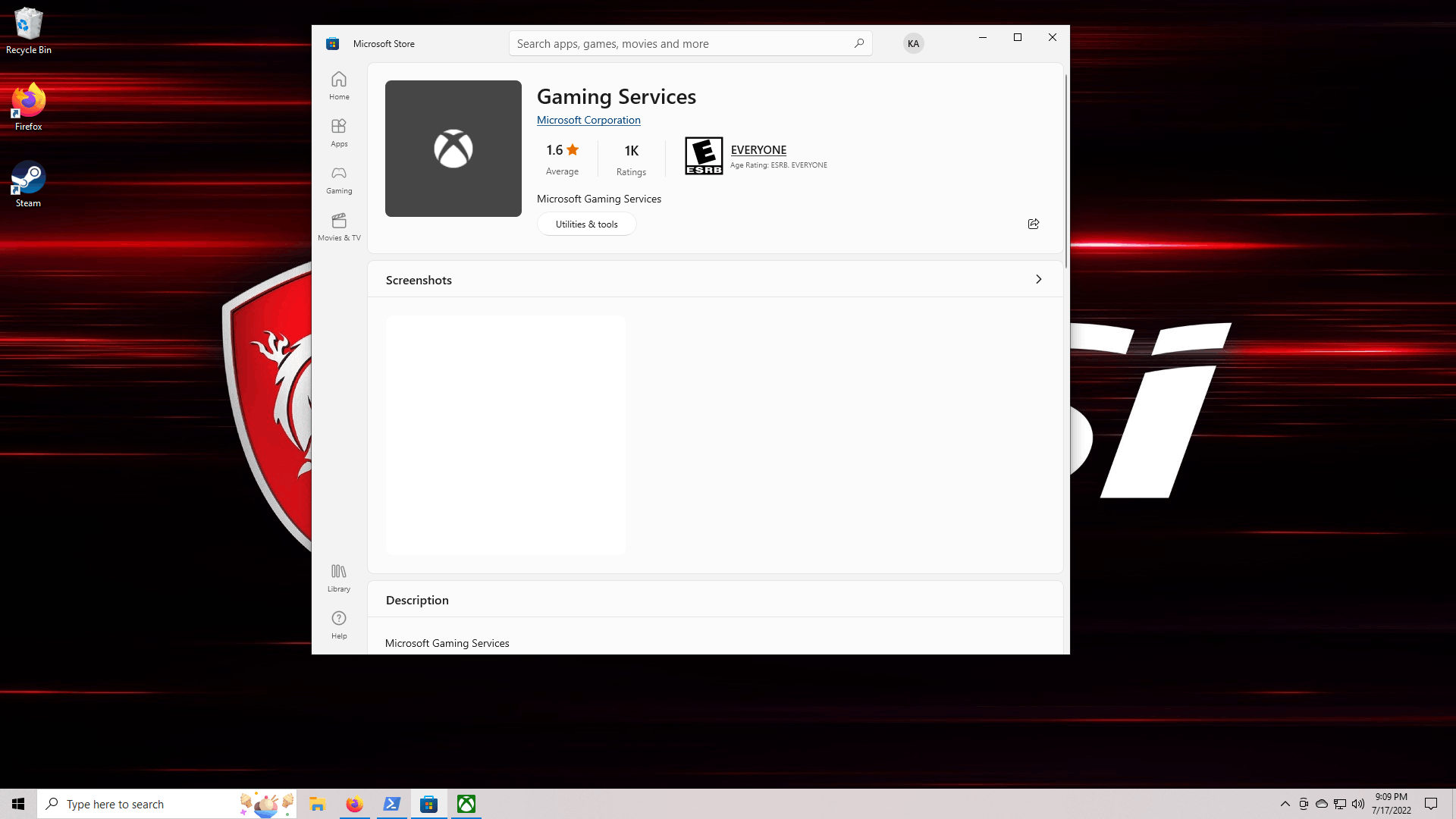This screenshot has height=819, width=1456.
Task: Click the EVERYONE age rating link
Action: [x=758, y=149]
